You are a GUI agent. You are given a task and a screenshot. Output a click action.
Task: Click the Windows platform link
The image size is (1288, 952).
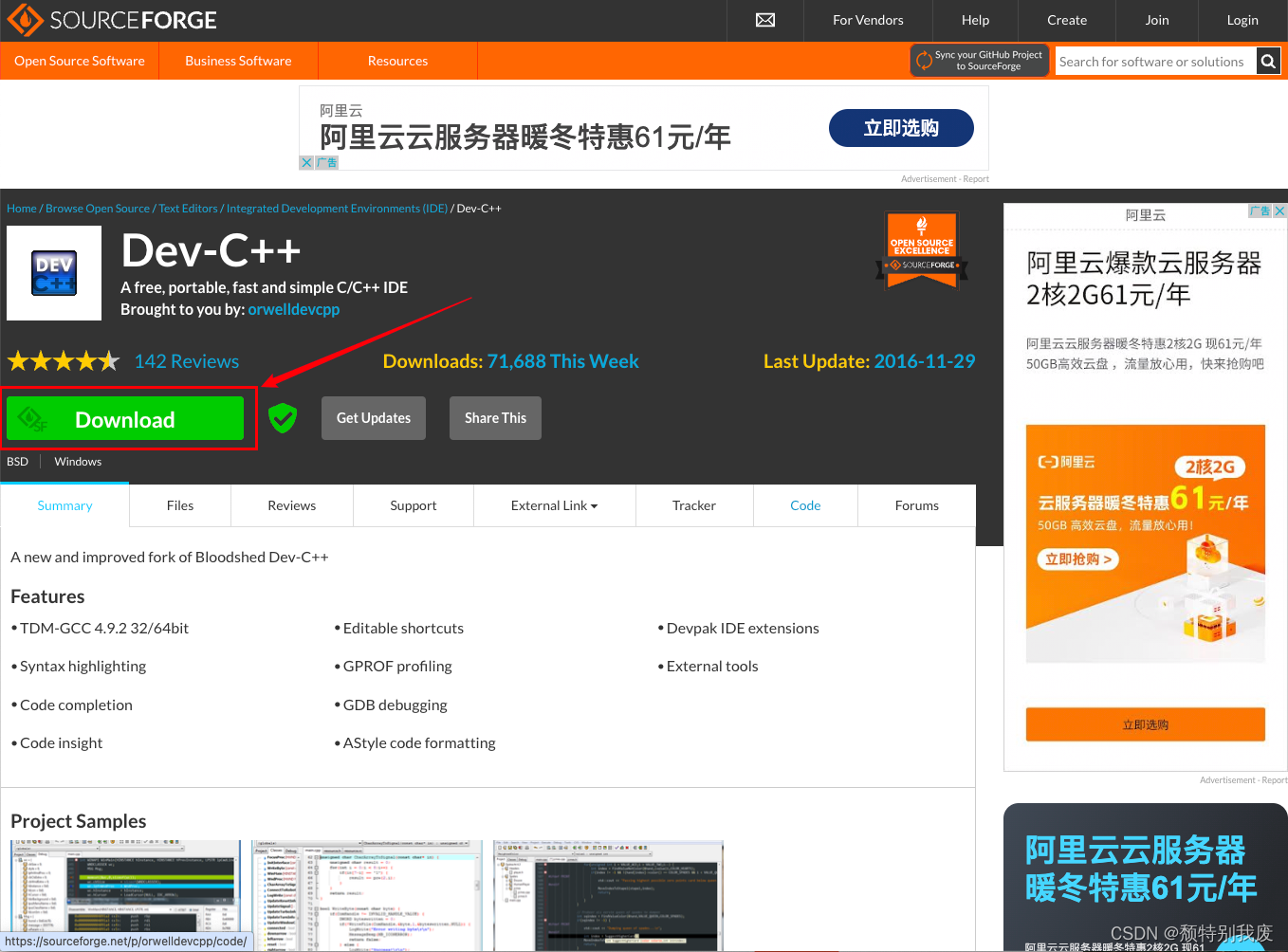click(78, 462)
